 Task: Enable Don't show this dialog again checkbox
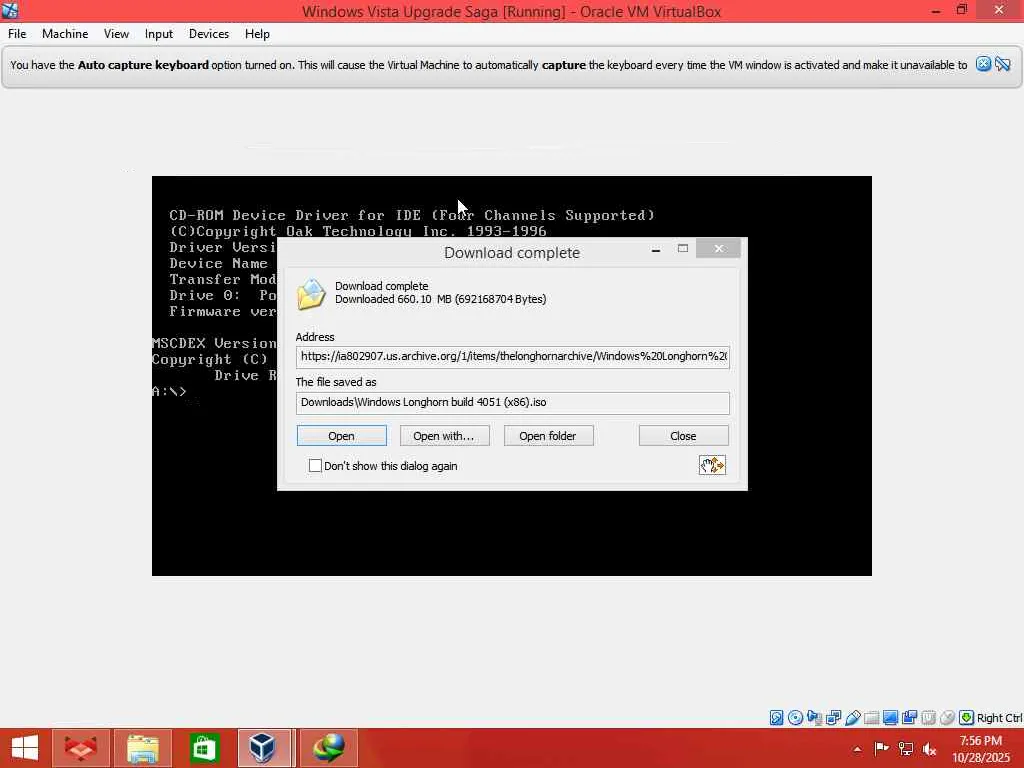[315, 466]
